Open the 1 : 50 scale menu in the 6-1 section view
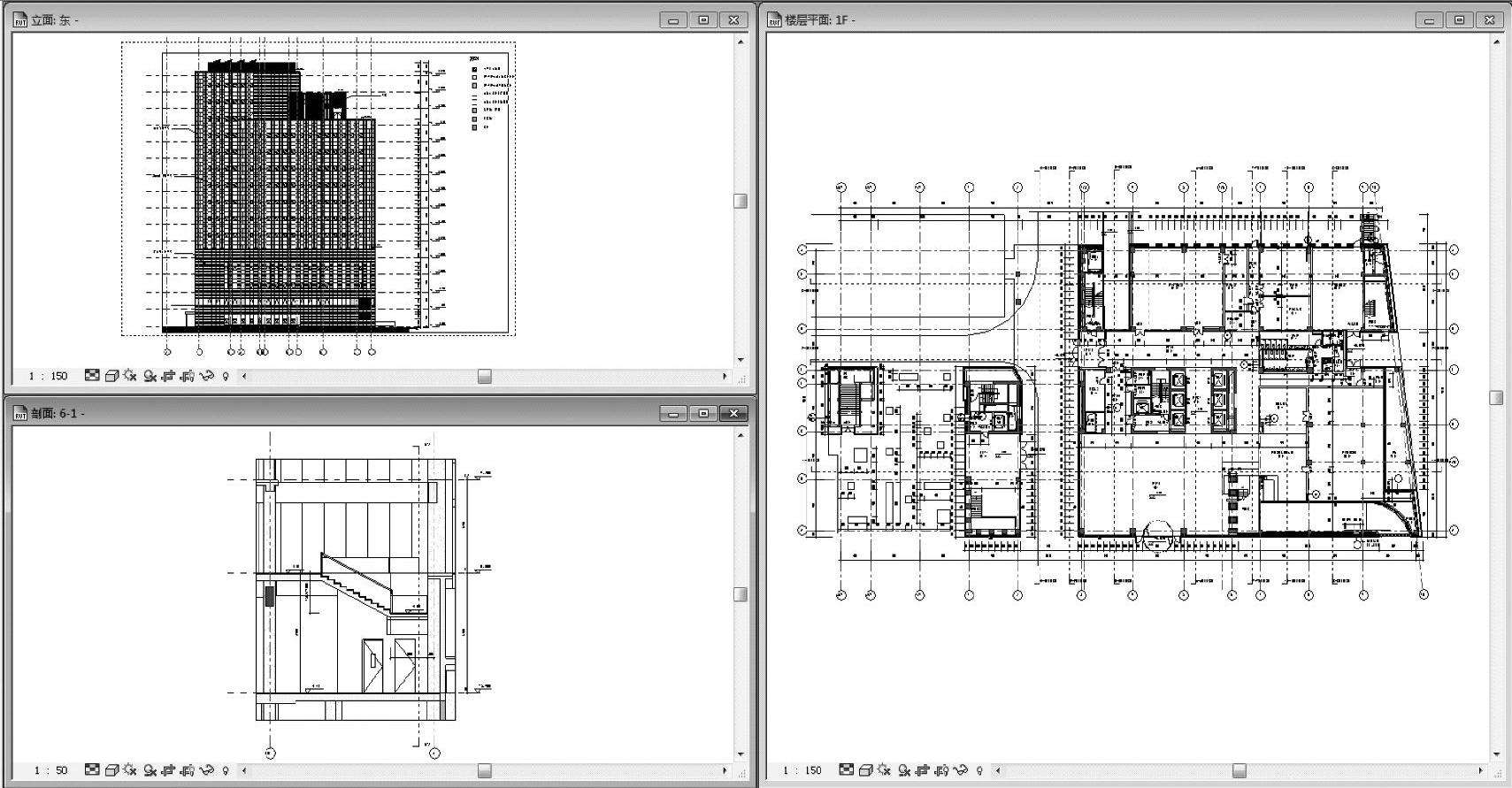 pos(50,770)
